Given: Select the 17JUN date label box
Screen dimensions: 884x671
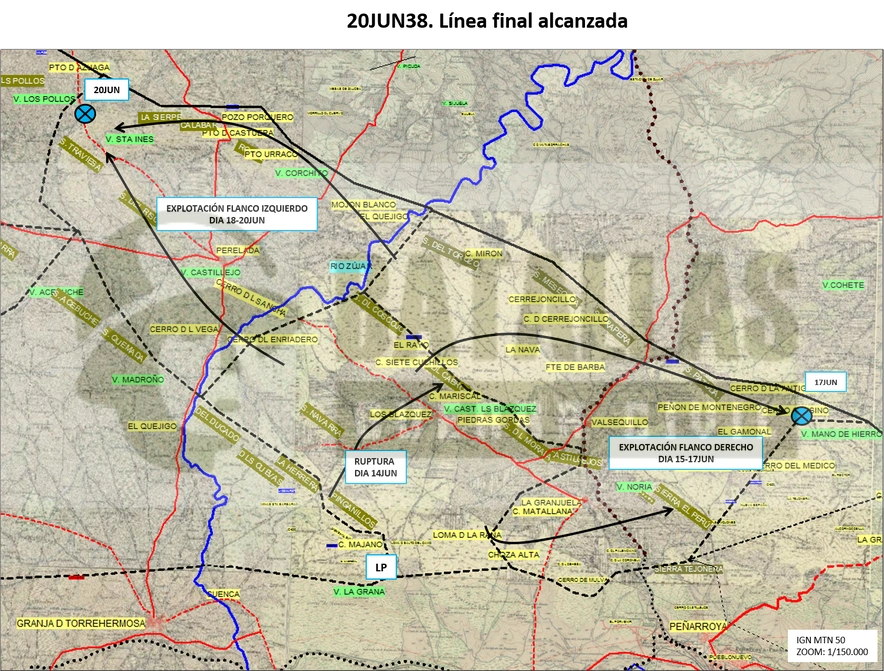Looking at the screenshot, I should (x=825, y=382).
